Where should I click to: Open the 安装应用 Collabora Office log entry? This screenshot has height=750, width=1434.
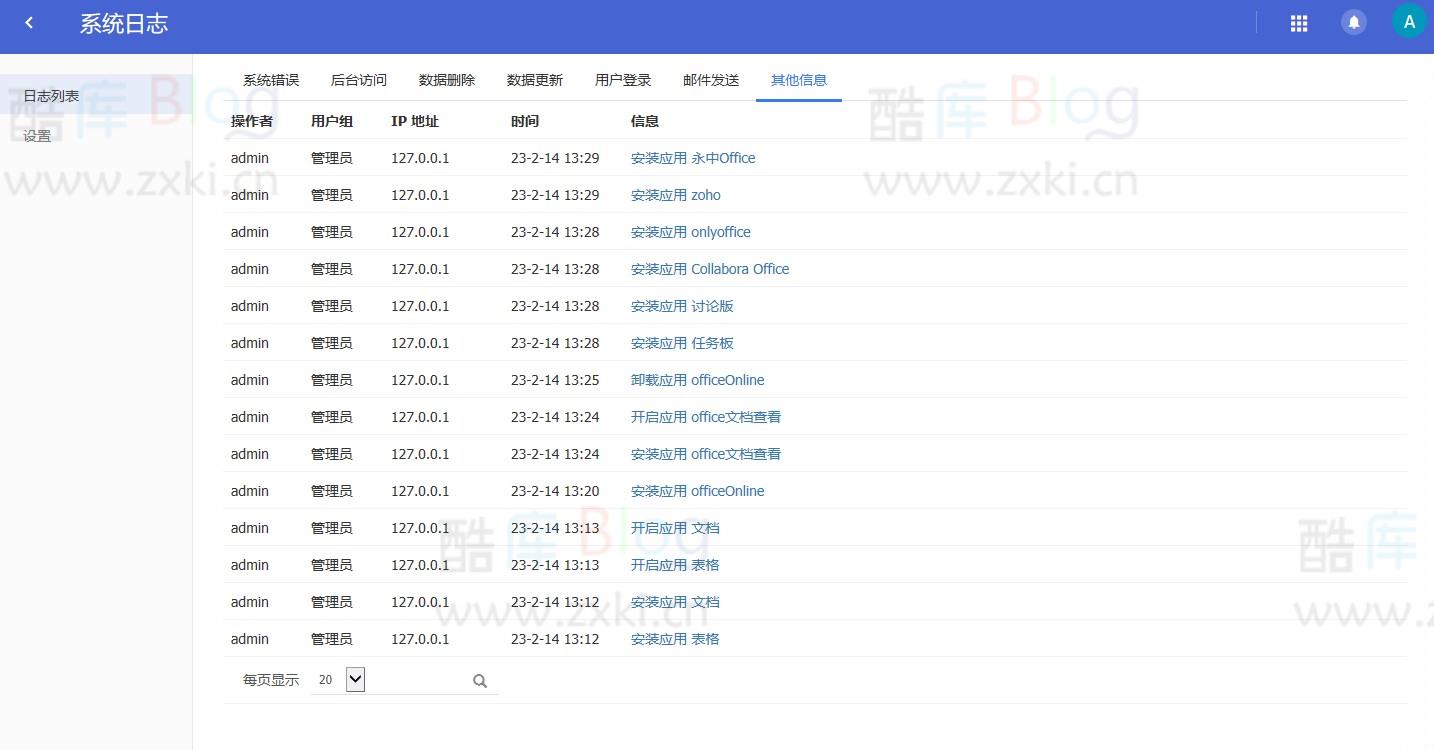(x=709, y=269)
